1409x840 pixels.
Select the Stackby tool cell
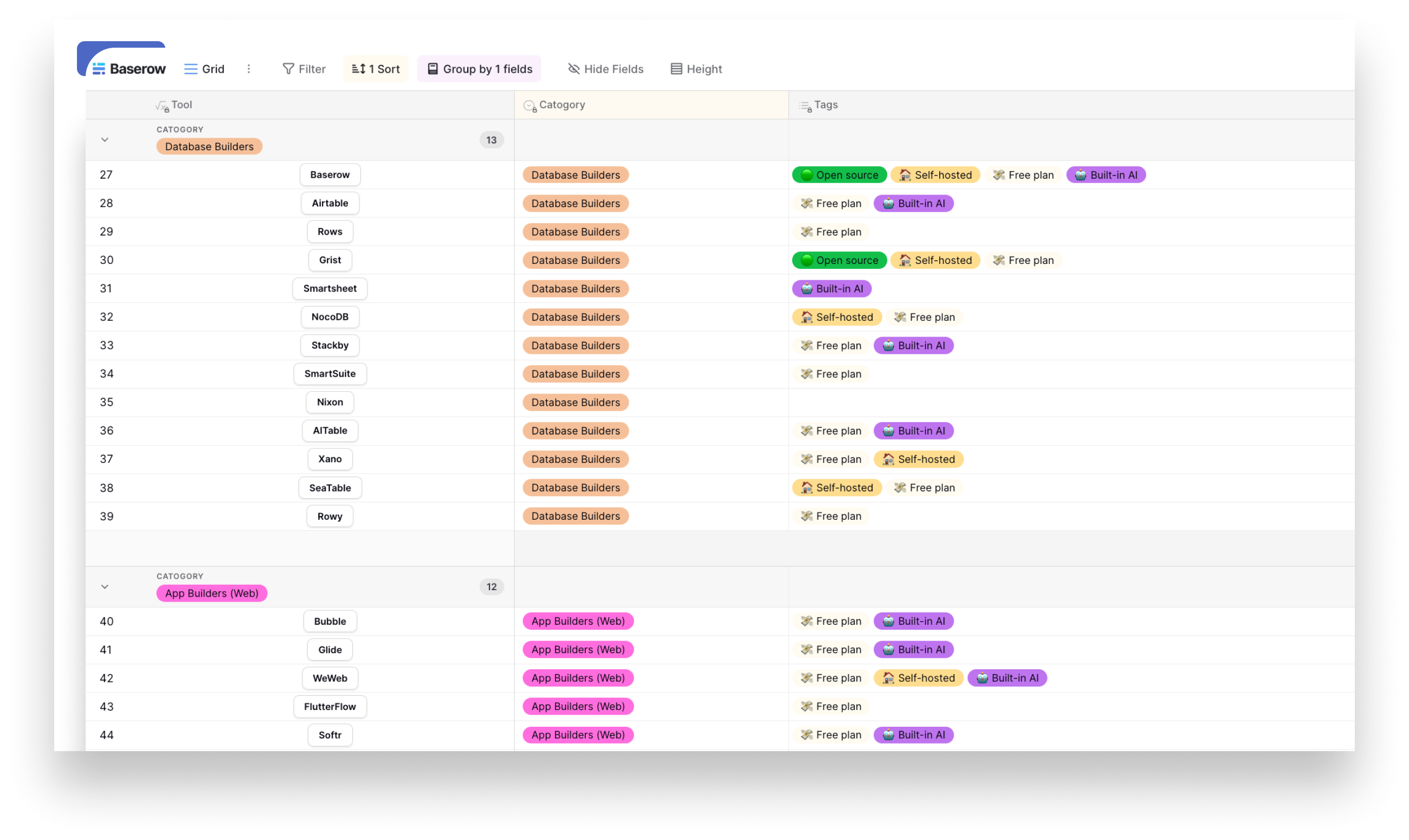pyautogui.click(x=330, y=345)
